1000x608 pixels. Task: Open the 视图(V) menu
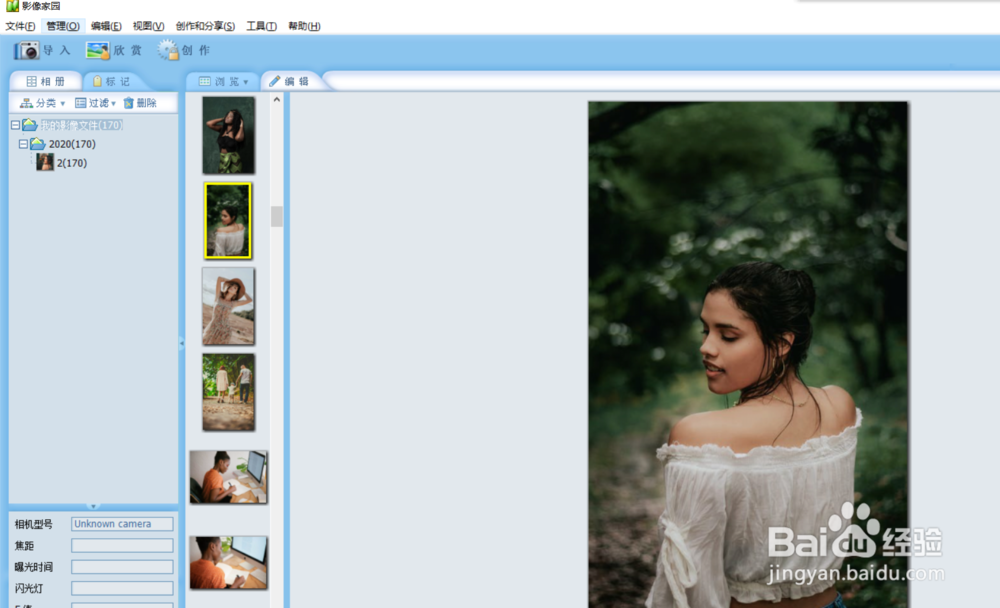pos(148,26)
